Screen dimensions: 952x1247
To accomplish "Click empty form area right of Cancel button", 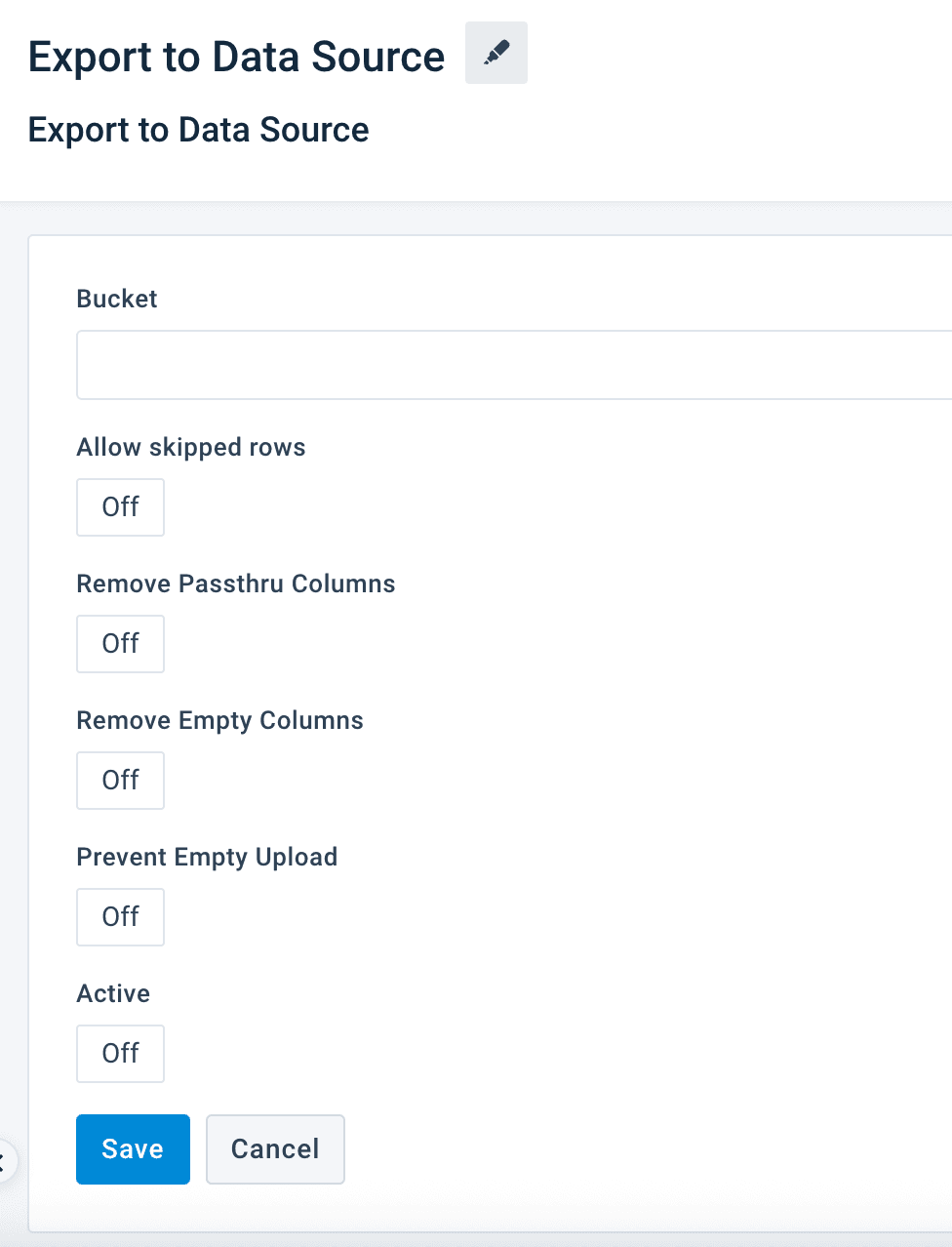I will click(634, 1149).
